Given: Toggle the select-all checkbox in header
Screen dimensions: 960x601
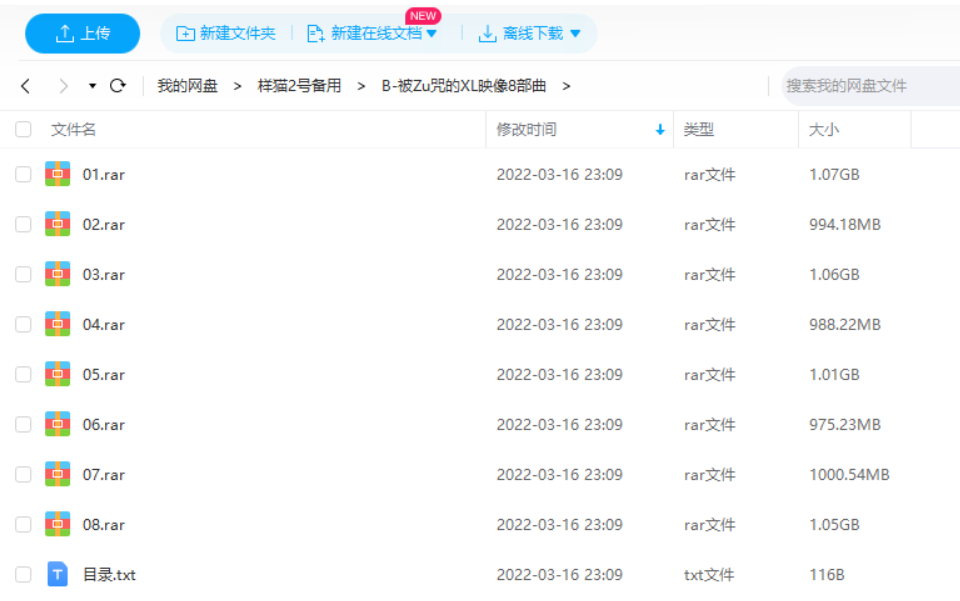Looking at the screenshot, I should (23, 129).
